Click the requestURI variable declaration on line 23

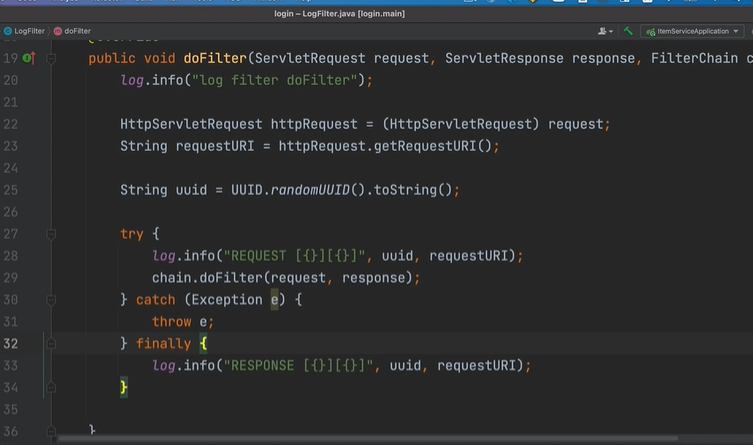215,146
